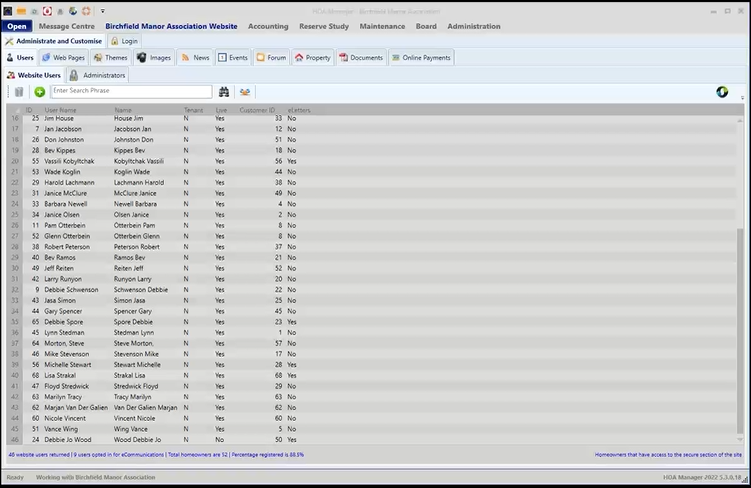Screen dimensions: 751x488
Task: Click the small gray person icon in the quick access bar
Action: coord(60,11)
